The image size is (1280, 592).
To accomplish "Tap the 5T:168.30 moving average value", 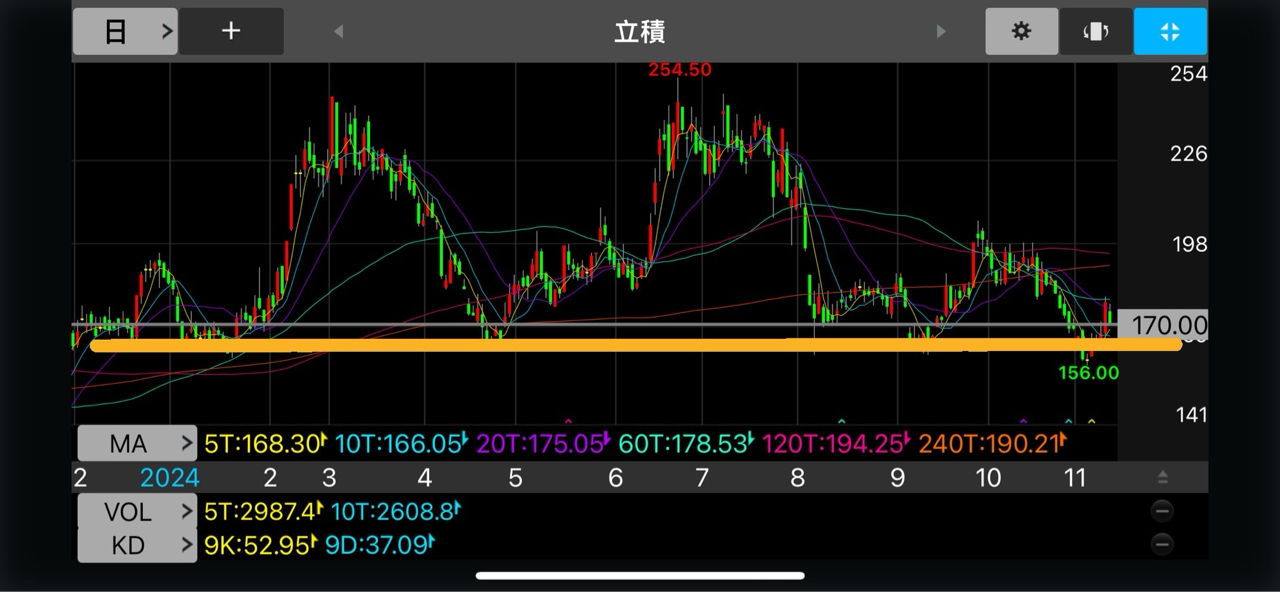I will [267, 443].
